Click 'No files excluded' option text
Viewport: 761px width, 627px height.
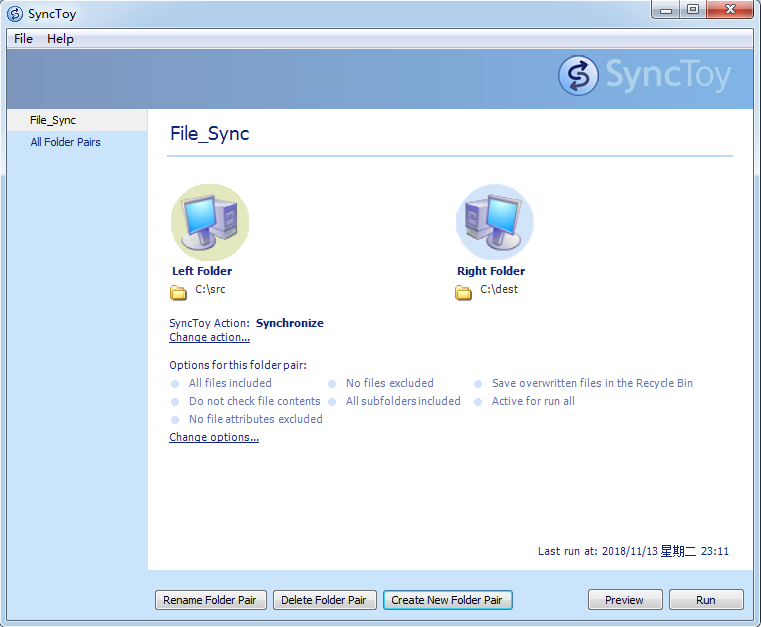pos(390,383)
